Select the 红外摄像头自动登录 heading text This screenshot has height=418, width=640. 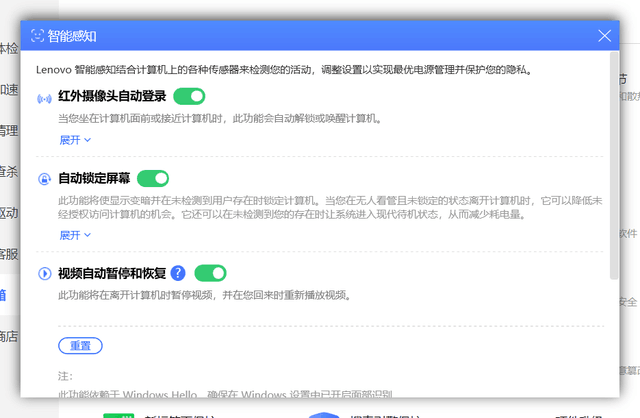point(112,96)
